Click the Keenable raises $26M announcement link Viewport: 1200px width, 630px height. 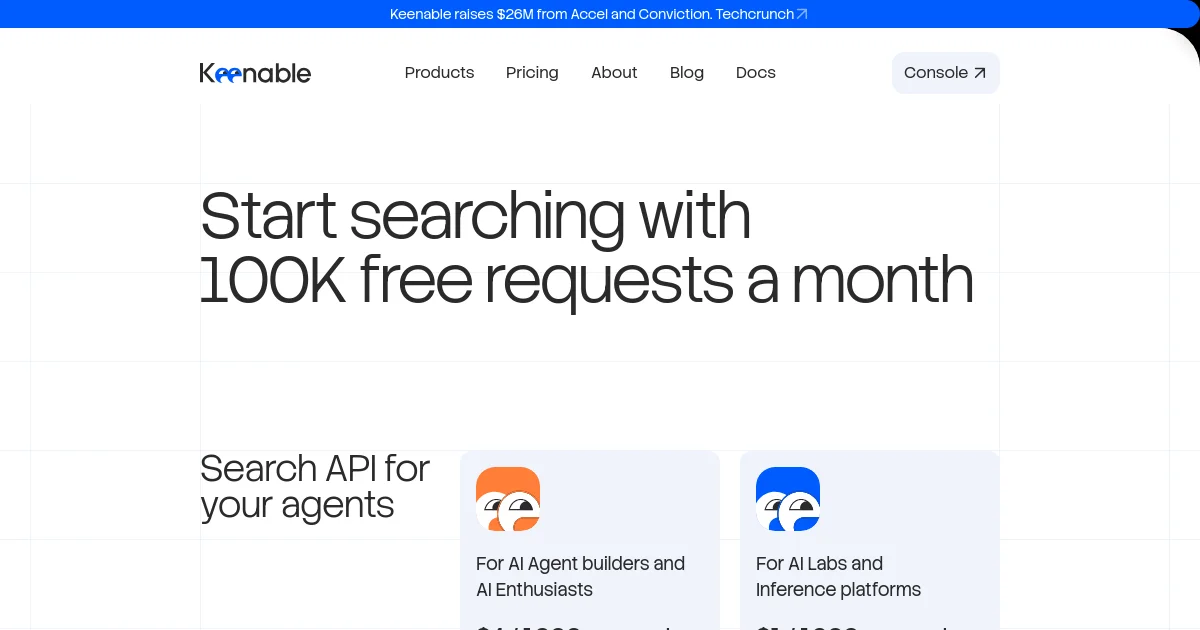click(x=599, y=14)
